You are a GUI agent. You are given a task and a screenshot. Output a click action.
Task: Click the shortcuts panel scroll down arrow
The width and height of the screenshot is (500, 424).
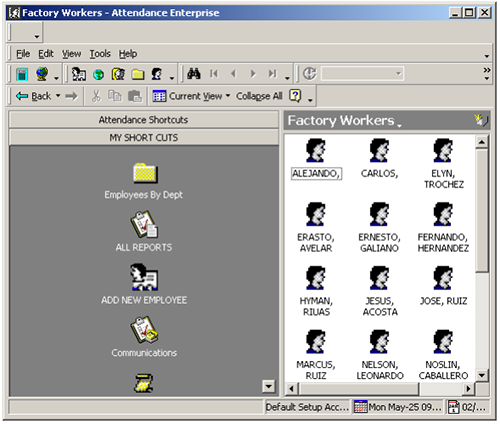pyautogui.click(x=268, y=386)
